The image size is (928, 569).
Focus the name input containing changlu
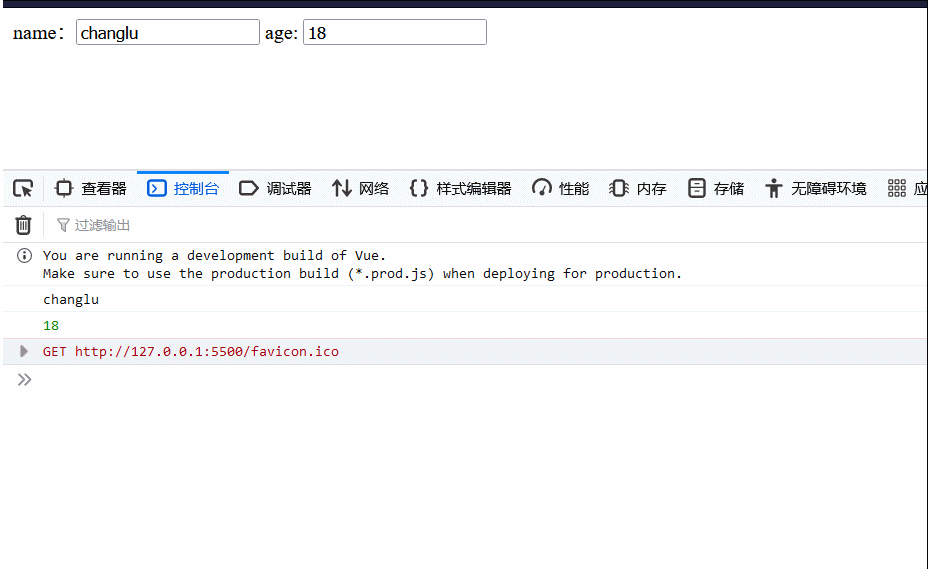(167, 33)
